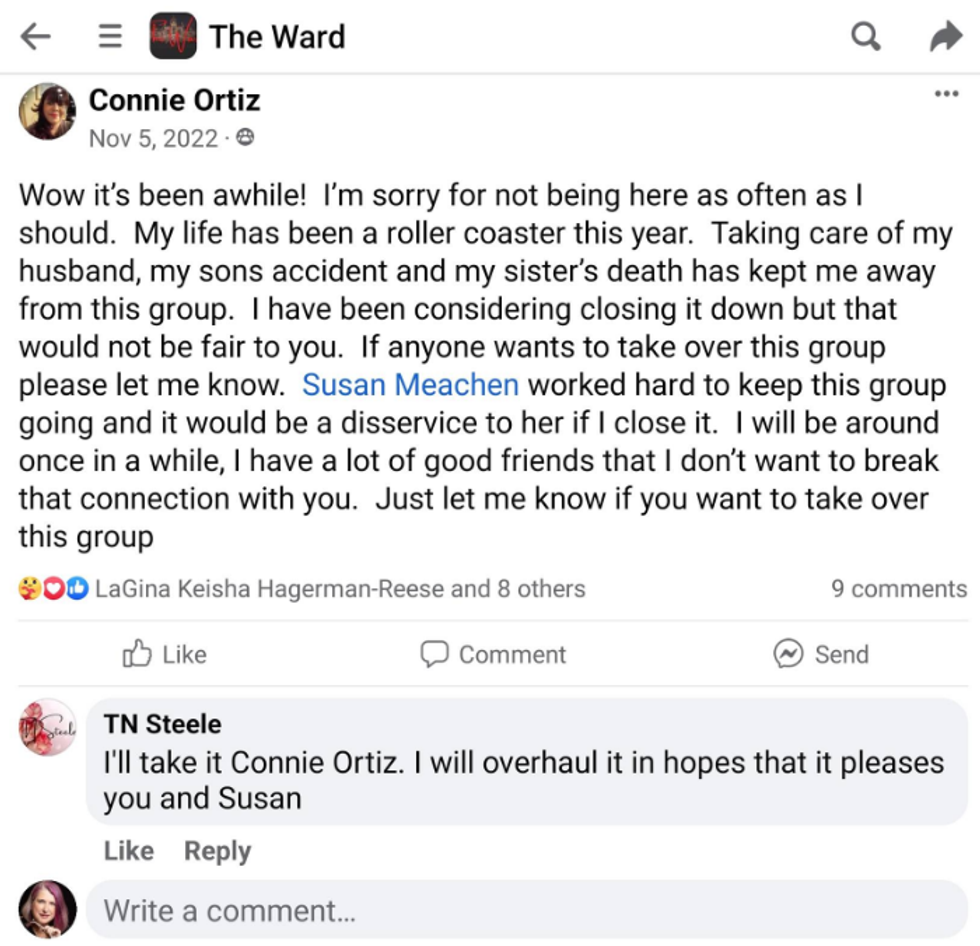
Task: Tap The Ward group logo
Action: tap(172, 37)
